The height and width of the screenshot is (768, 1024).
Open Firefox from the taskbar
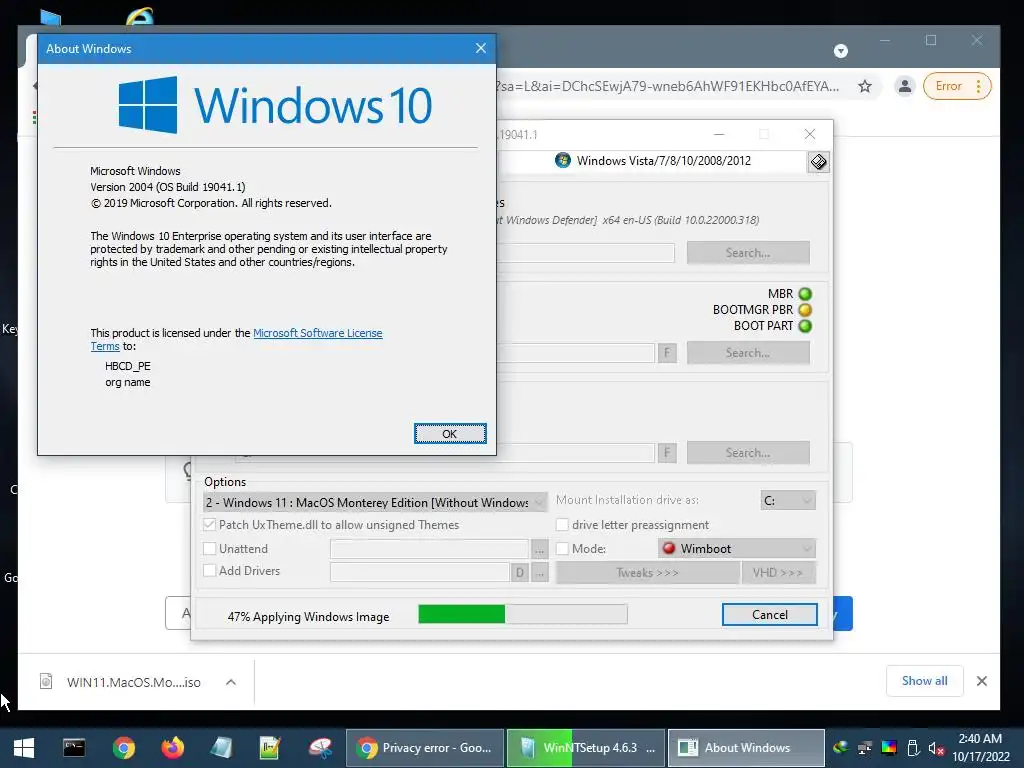pyautogui.click(x=172, y=748)
